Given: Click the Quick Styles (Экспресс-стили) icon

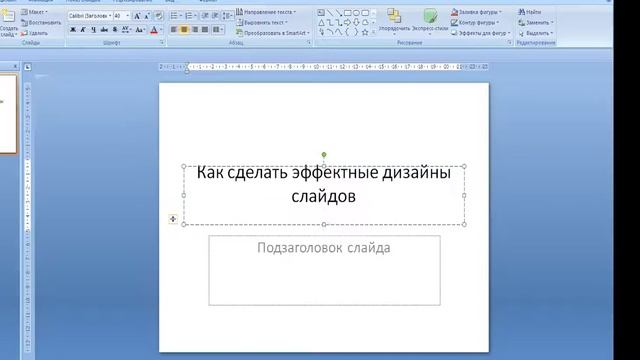Looking at the screenshot, I should [x=430, y=16].
